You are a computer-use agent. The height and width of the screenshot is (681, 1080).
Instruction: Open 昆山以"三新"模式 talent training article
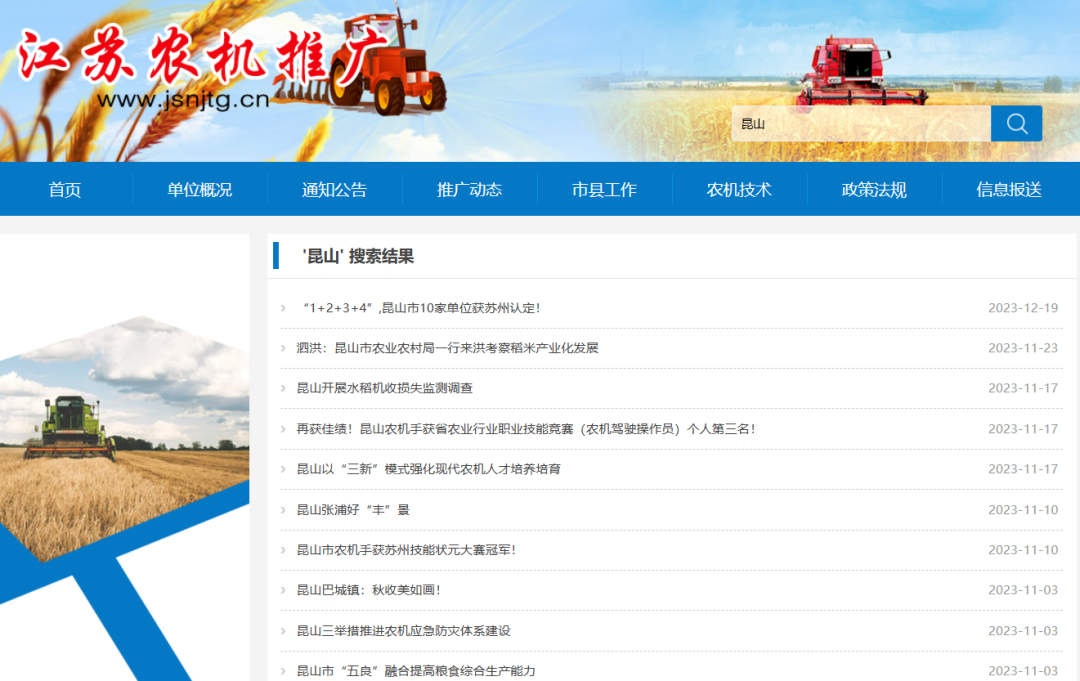click(428, 469)
